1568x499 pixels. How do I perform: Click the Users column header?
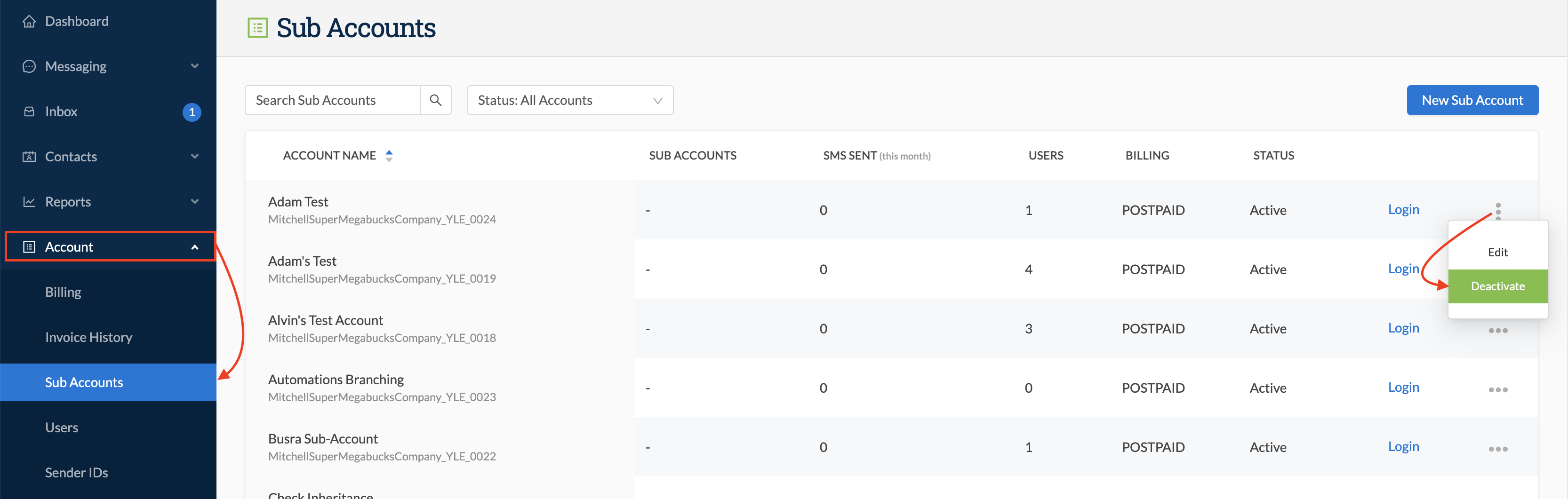click(x=1046, y=156)
